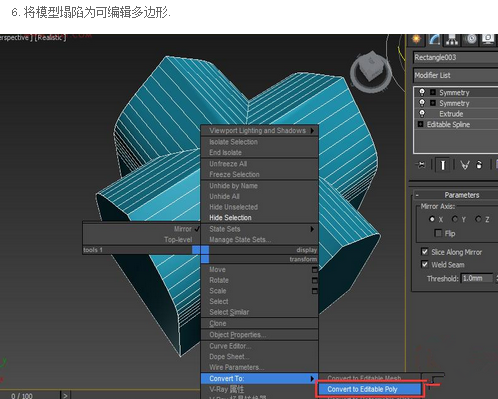Toggle the Extrude modifier light bulb
The image size is (498, 399).
(x=422, y=114)
